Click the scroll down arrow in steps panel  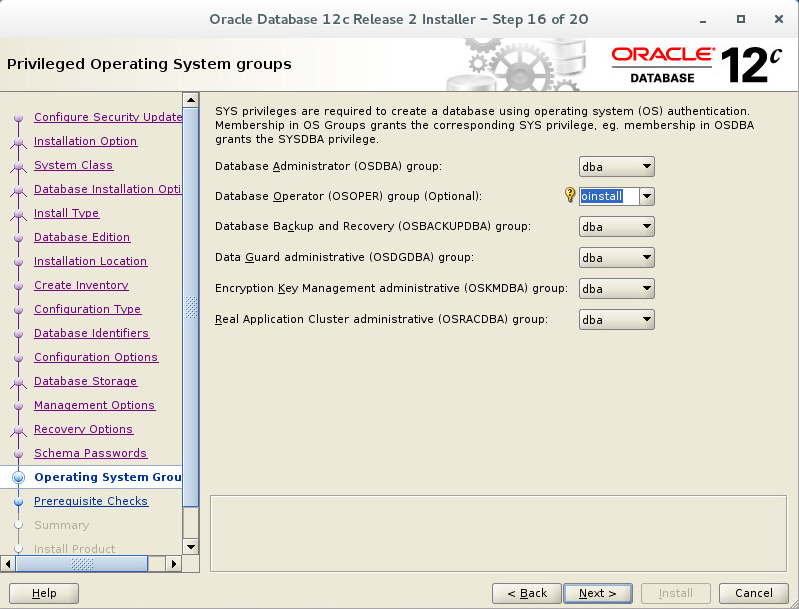pyautogui.click(x=191, y=547)
